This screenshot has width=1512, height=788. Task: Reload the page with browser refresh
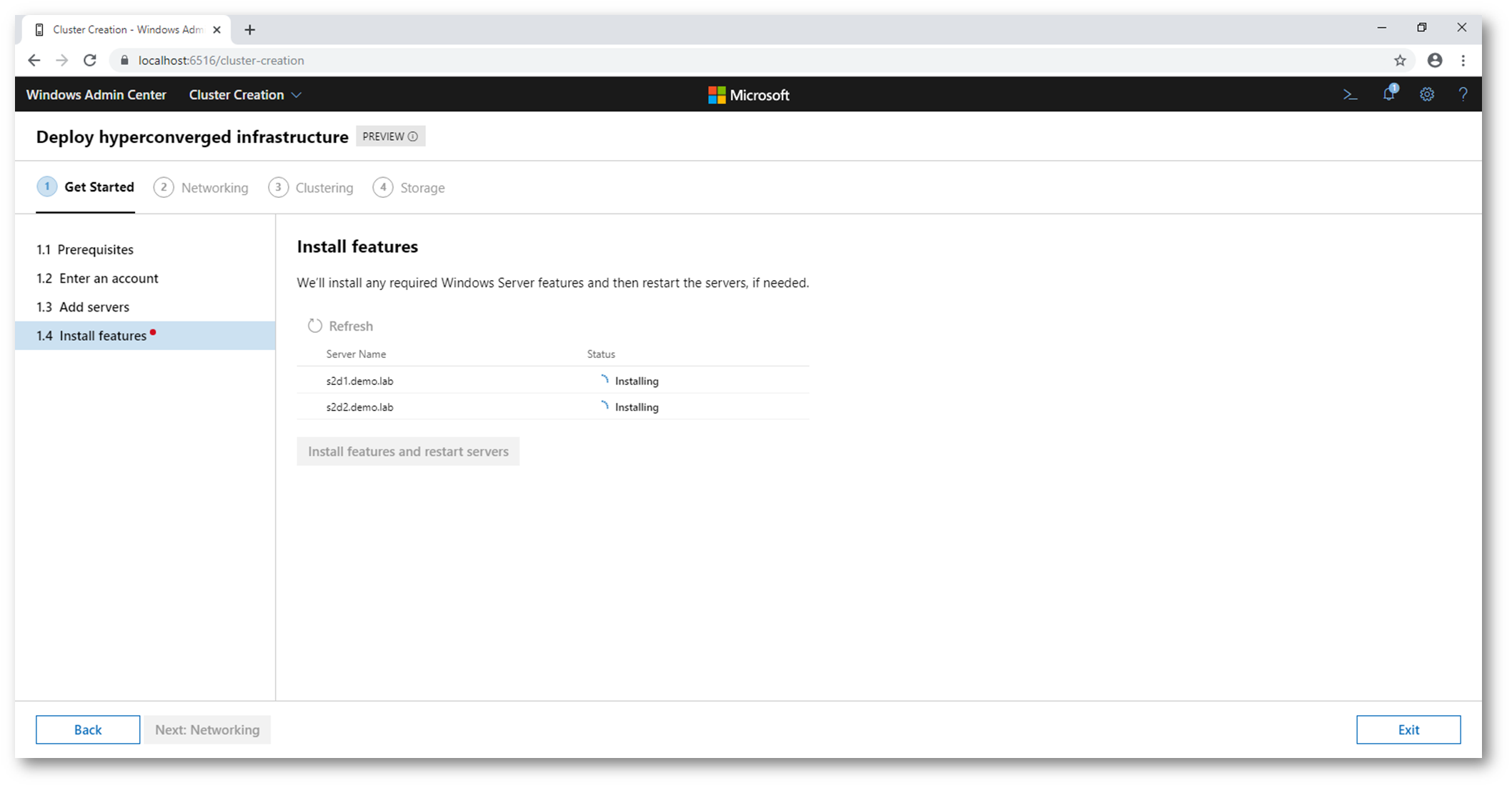pyautogui.click(x=90, y=61)
